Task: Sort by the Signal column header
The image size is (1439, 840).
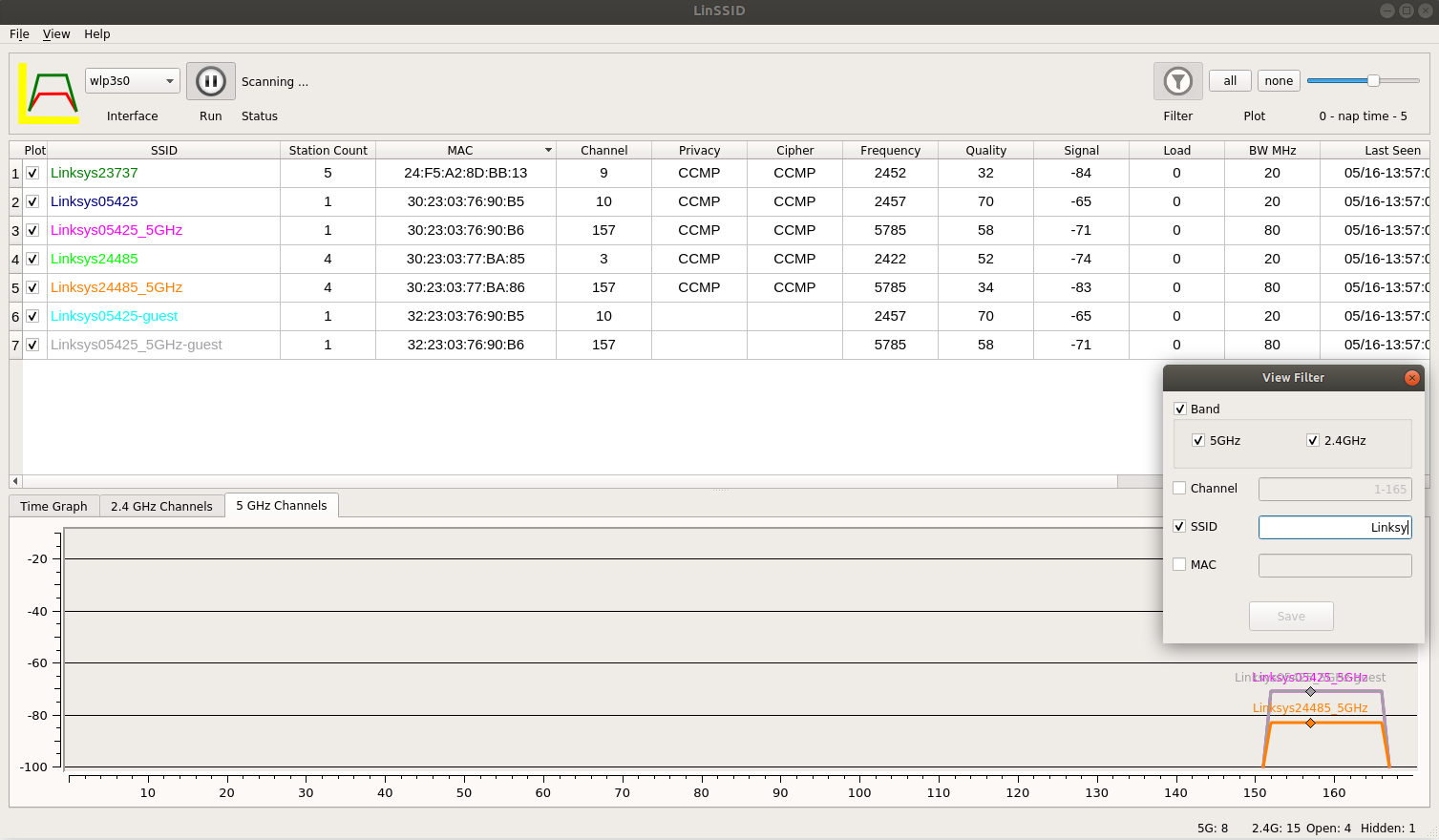Action: coord(1081,150)
